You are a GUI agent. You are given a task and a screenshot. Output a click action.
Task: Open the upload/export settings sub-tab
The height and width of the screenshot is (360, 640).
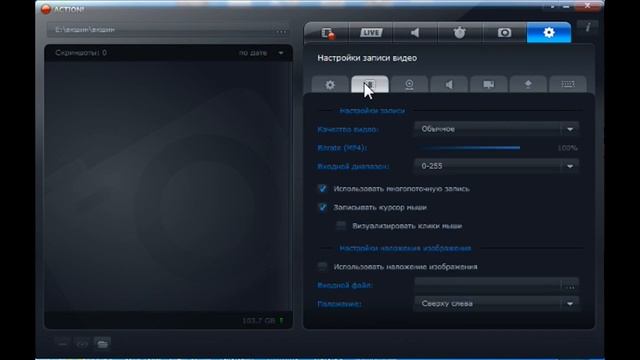tap(528, 84)
